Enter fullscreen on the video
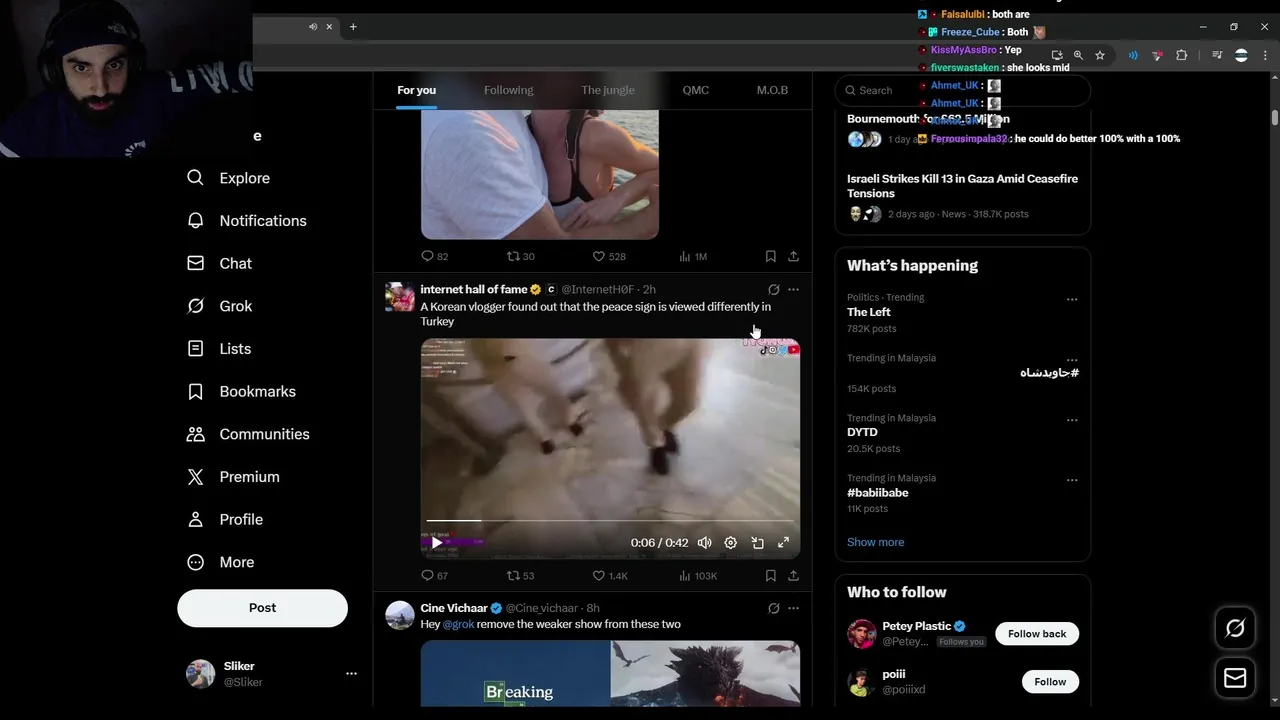Viewport: 1280px width, 720px height. 783,543
